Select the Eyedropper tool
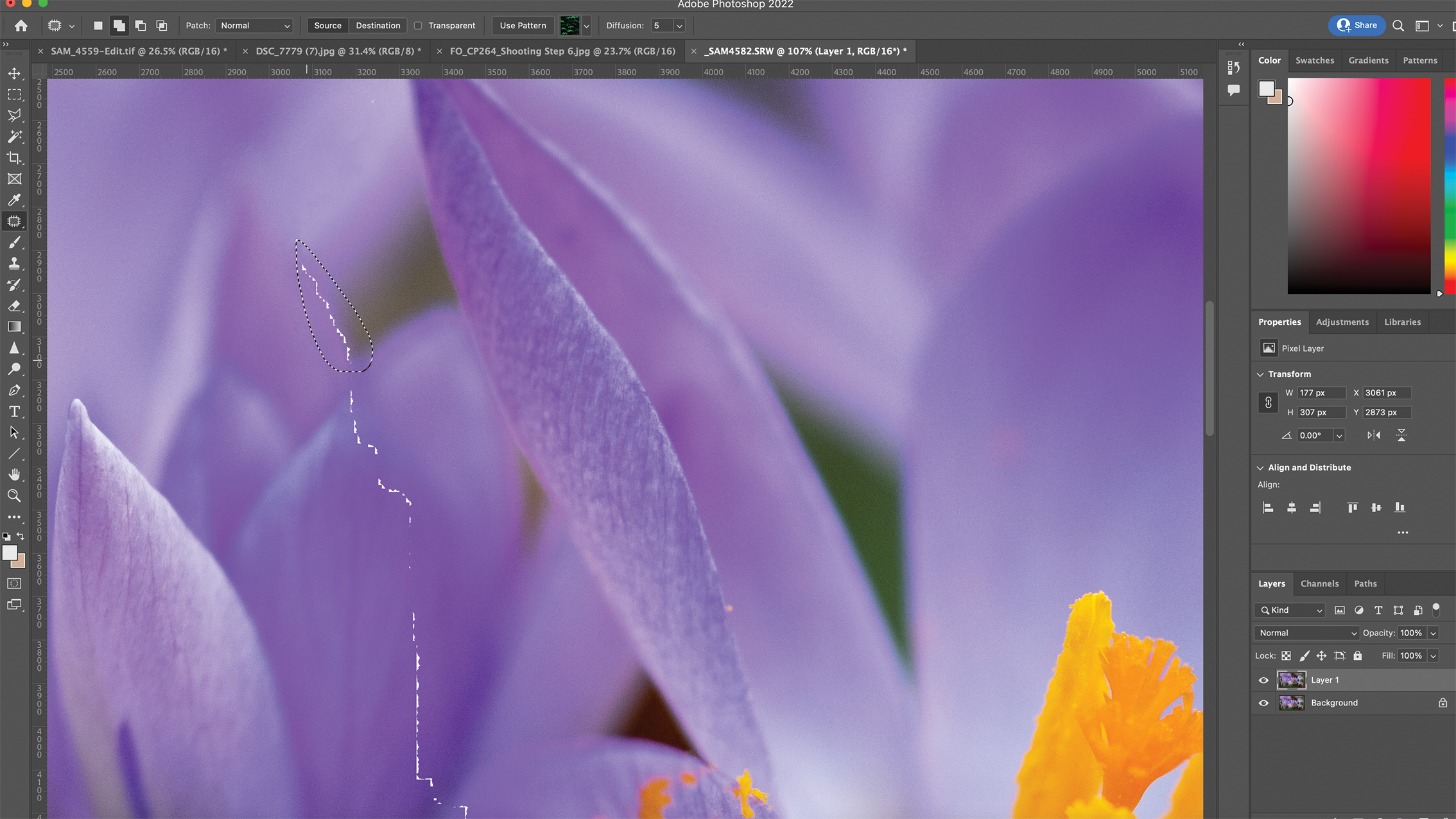1456x819 pixels. (14, 200)
